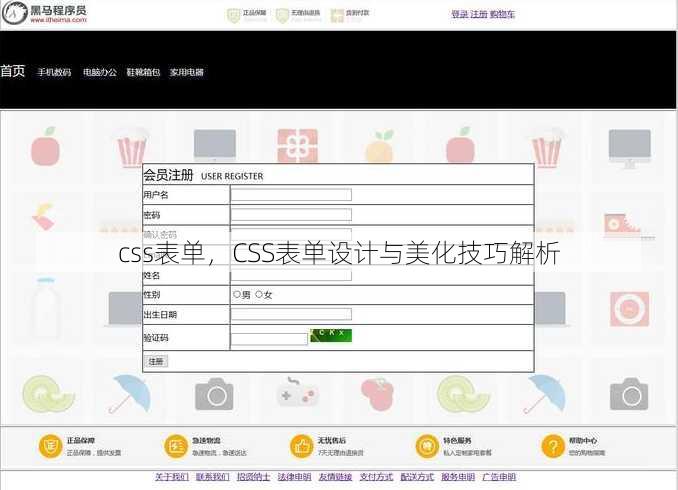678x490 pixels.
Task: Click the 帮助中心 question mark icon
Action: tap(553, 446)
